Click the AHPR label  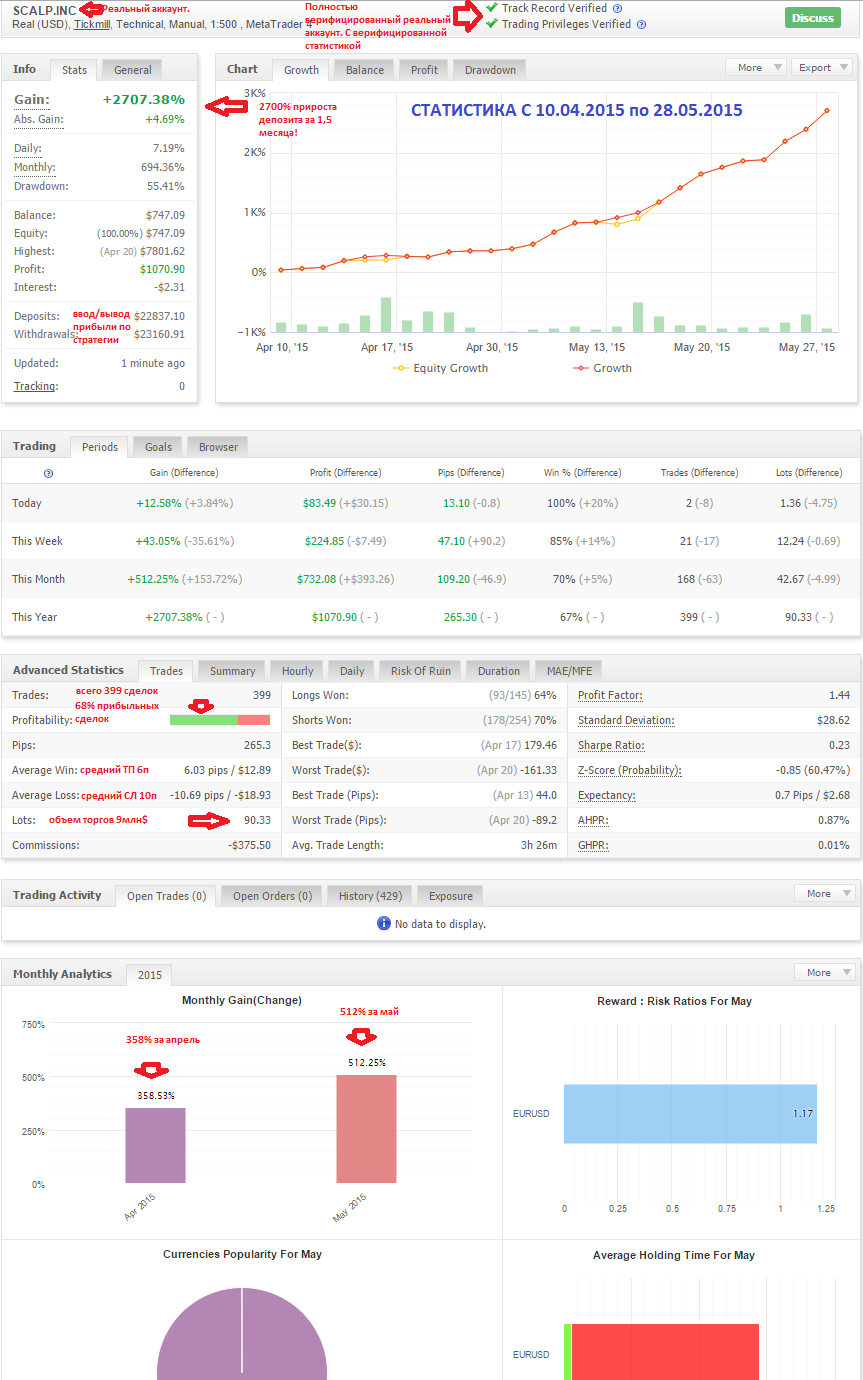pyautogui.click(x=595, y=820)
